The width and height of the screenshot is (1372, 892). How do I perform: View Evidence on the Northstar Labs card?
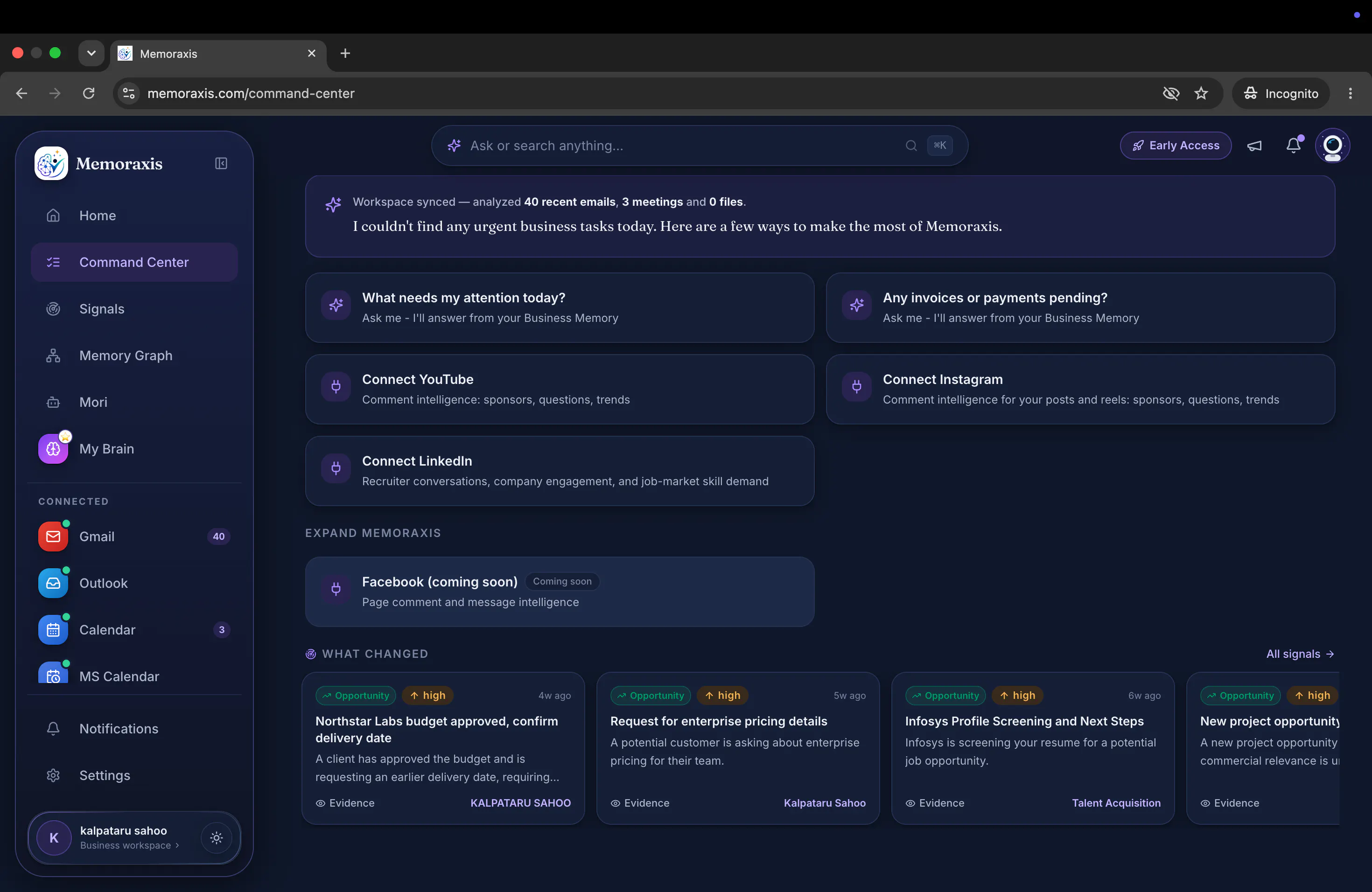click(x=345, y=803)
